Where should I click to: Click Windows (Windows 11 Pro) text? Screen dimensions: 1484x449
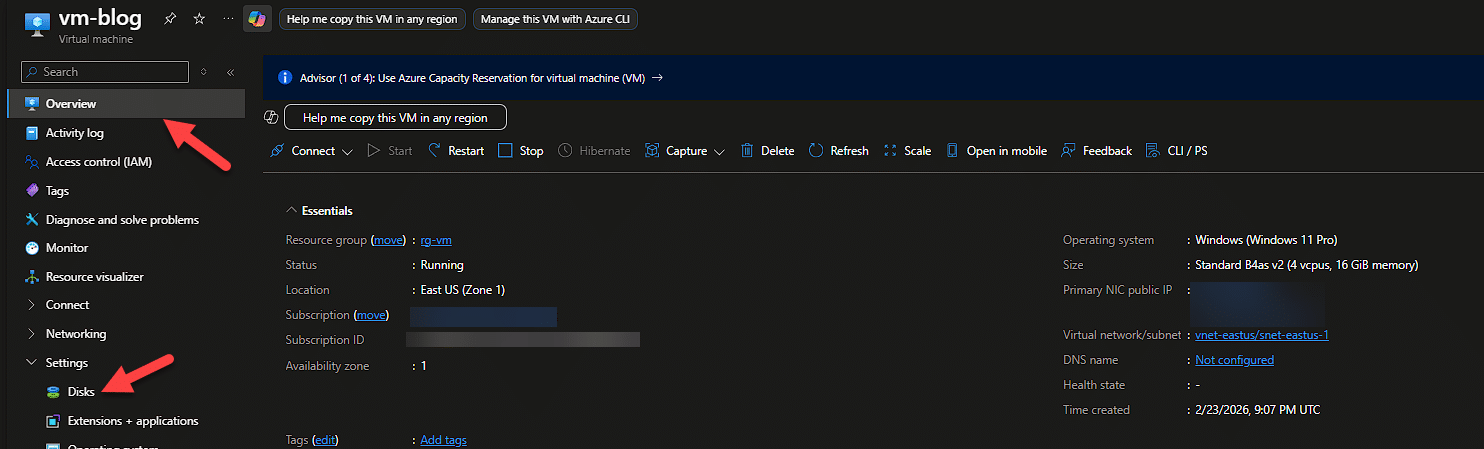[1266, 240]
